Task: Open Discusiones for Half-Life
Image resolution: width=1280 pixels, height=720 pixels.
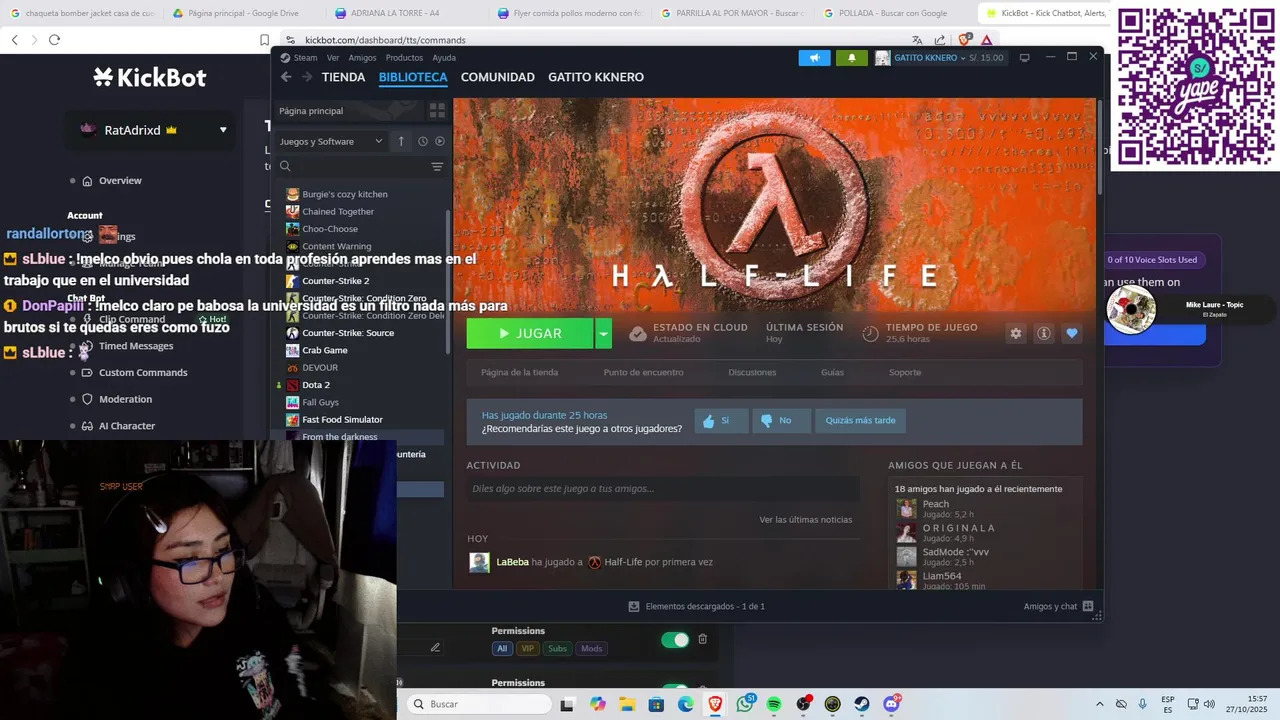Action: [752, 372]
